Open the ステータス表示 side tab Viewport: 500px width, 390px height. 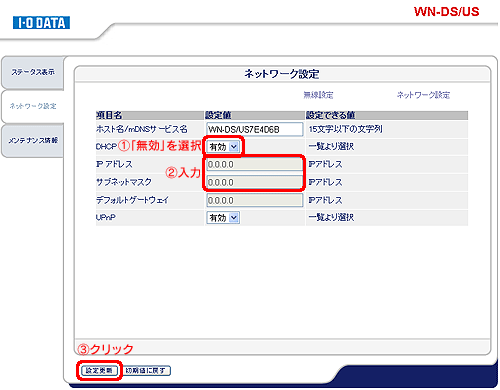tap(32, 72)
